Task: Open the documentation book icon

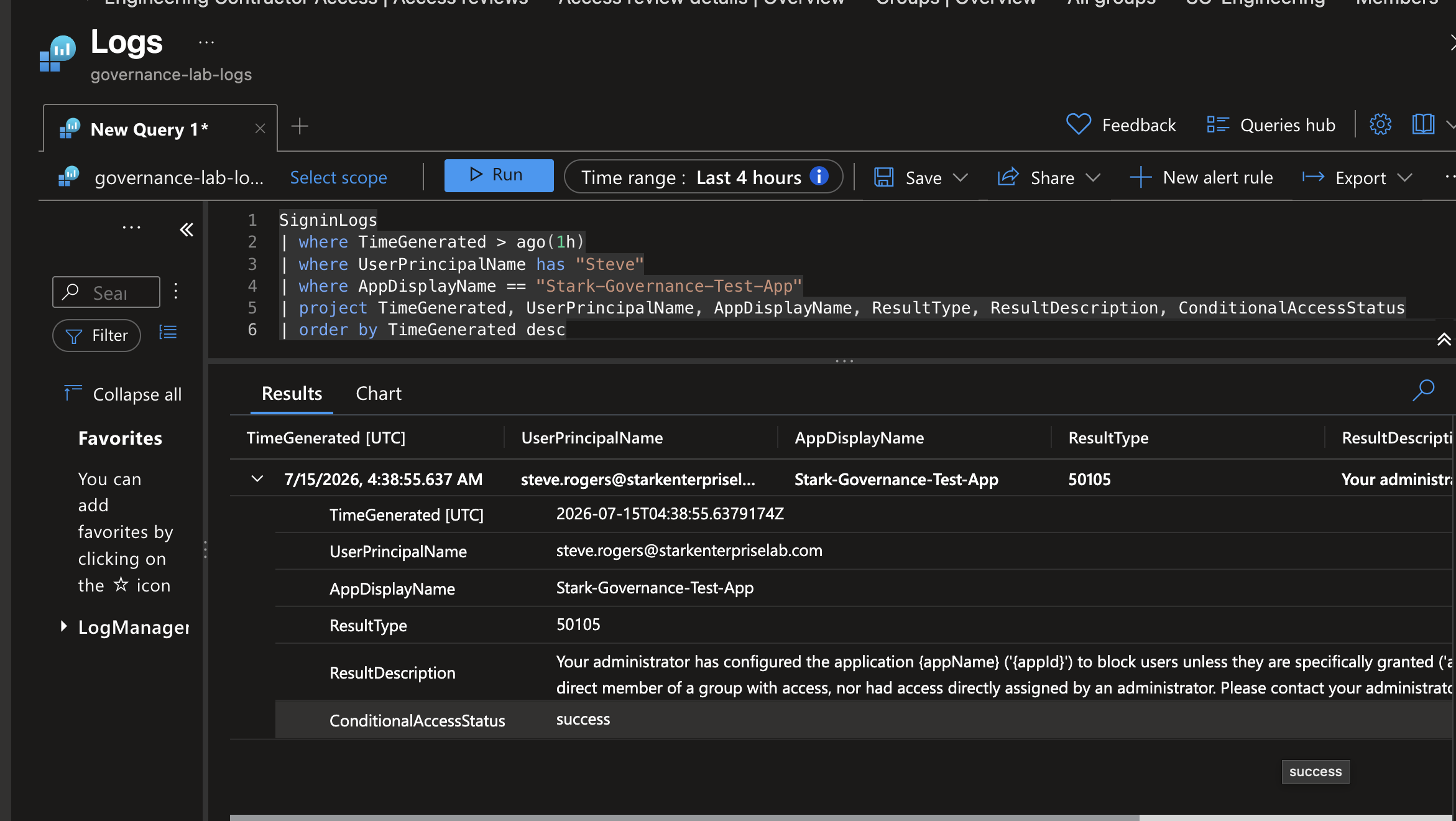Action: pyautogui.click(x=1423, y=124)
